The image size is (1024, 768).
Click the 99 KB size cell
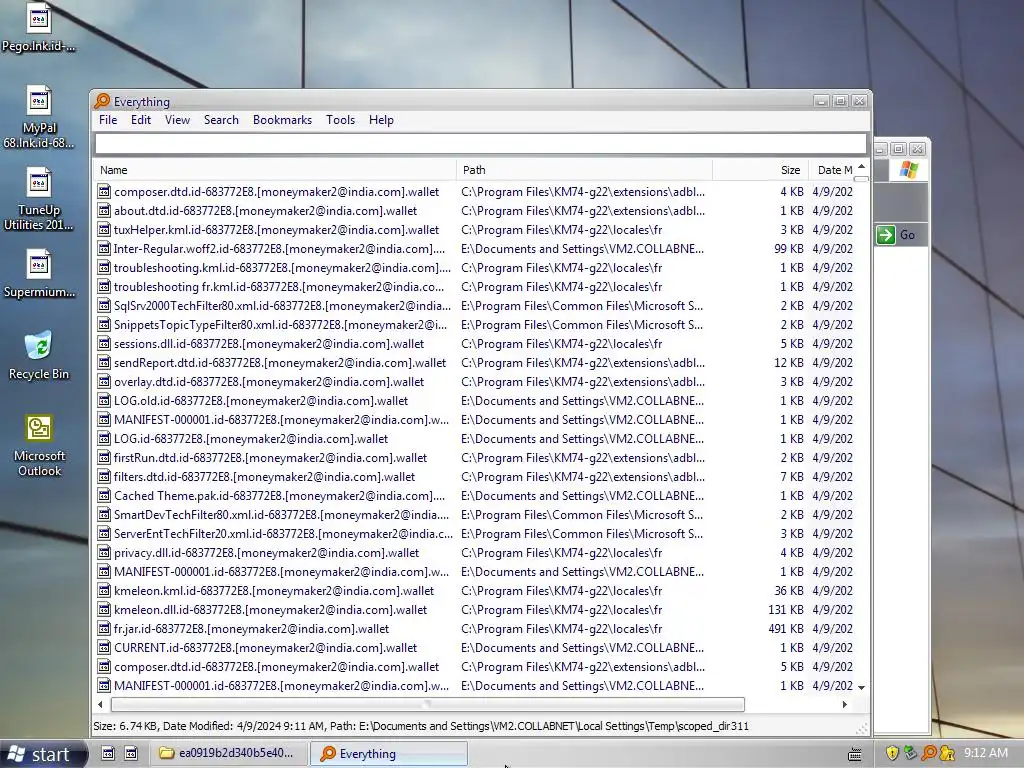[788, 249]
